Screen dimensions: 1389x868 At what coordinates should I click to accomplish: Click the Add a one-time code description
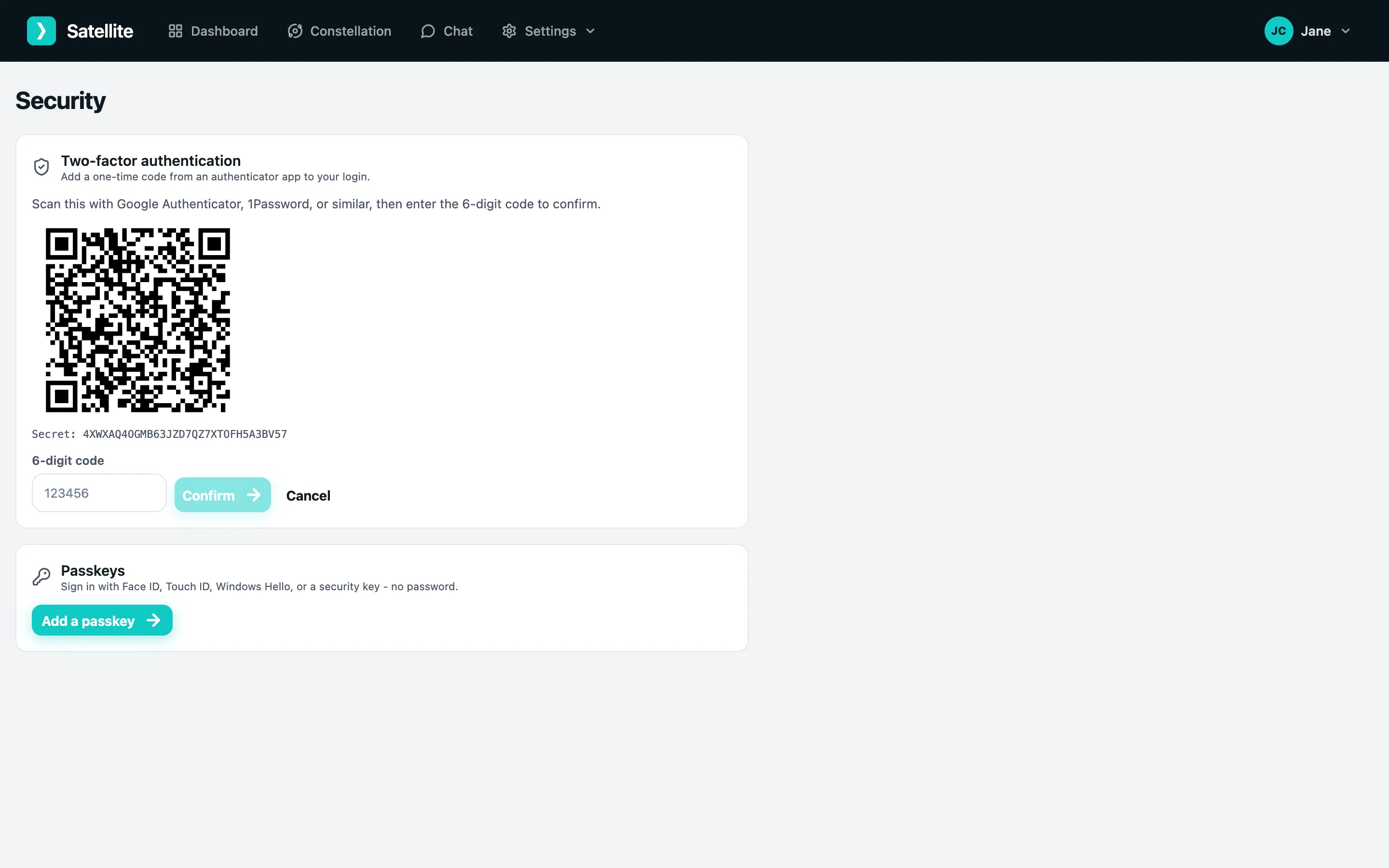pos(215,177)
